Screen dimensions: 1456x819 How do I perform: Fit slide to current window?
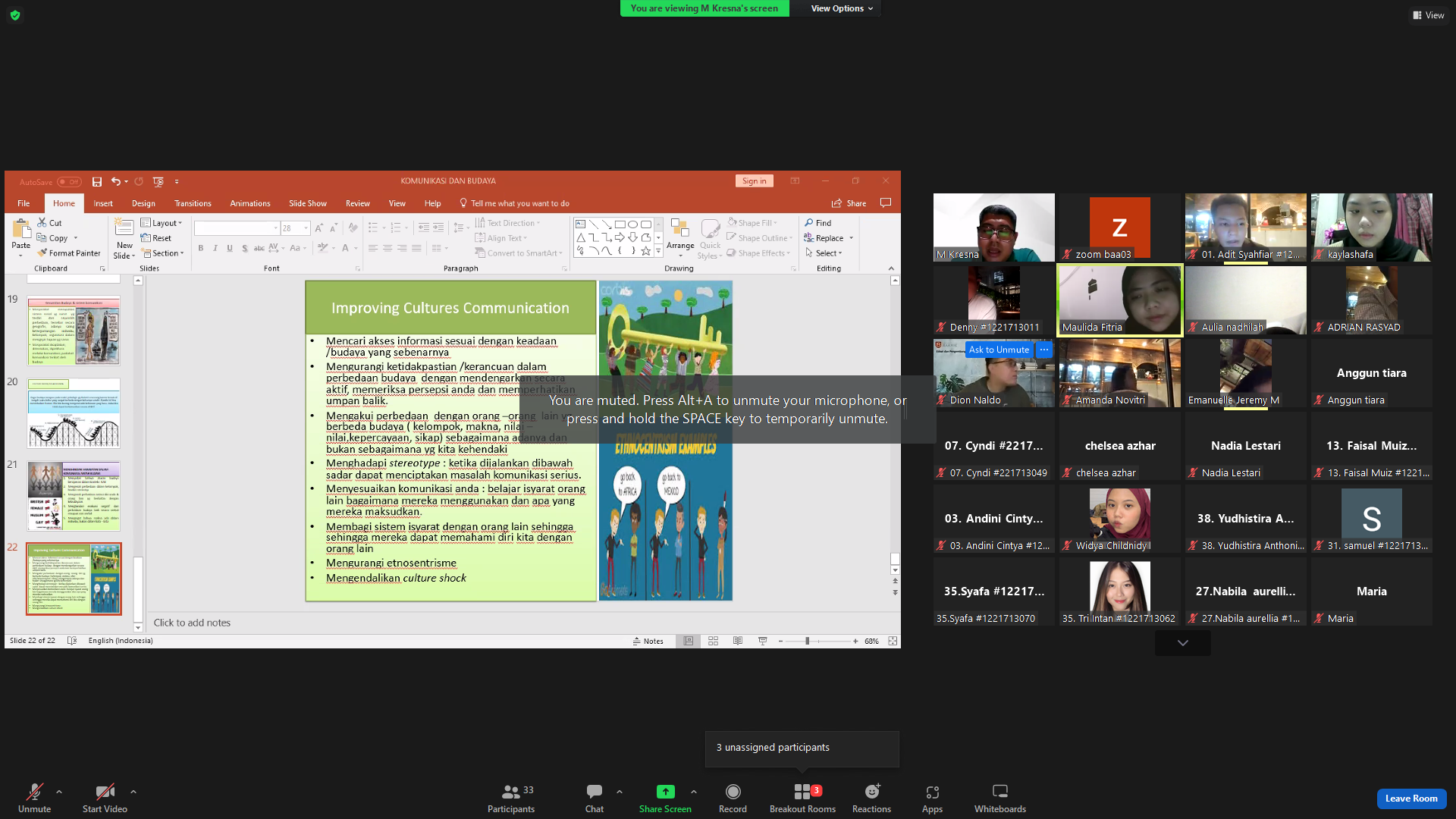(x=893, y=641)
